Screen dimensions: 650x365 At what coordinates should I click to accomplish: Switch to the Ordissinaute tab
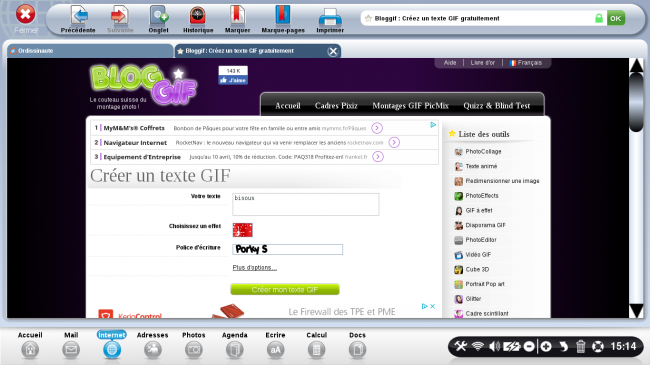(x=90, y=51)
